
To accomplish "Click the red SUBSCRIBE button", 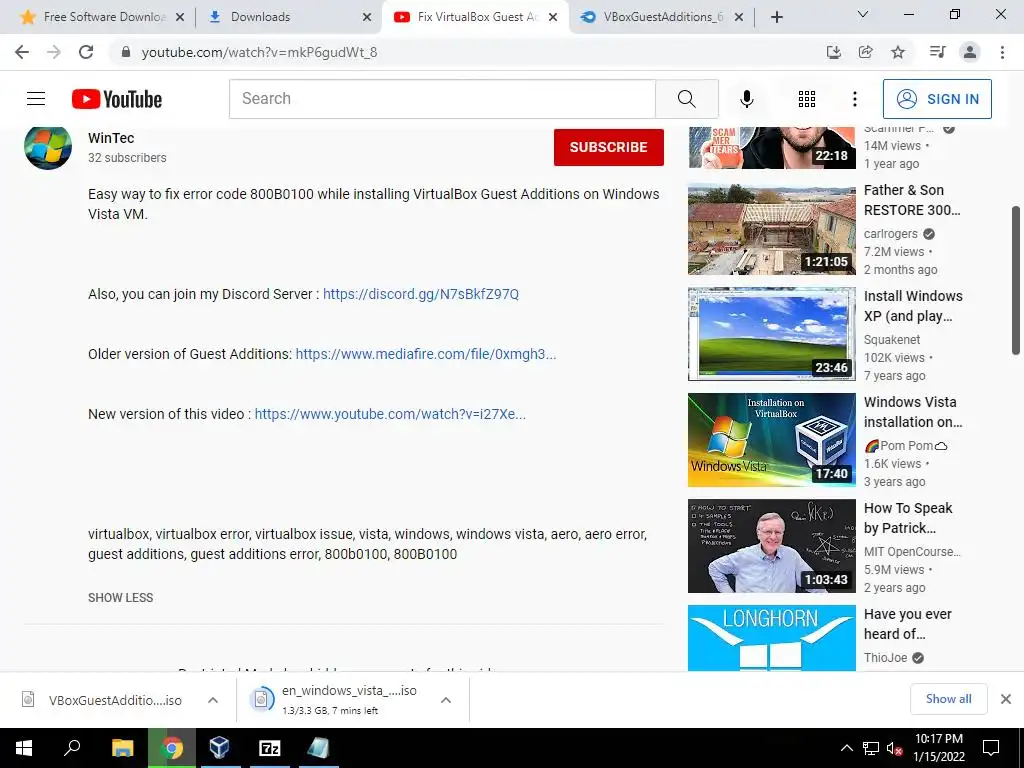I will tap(609, 148).
